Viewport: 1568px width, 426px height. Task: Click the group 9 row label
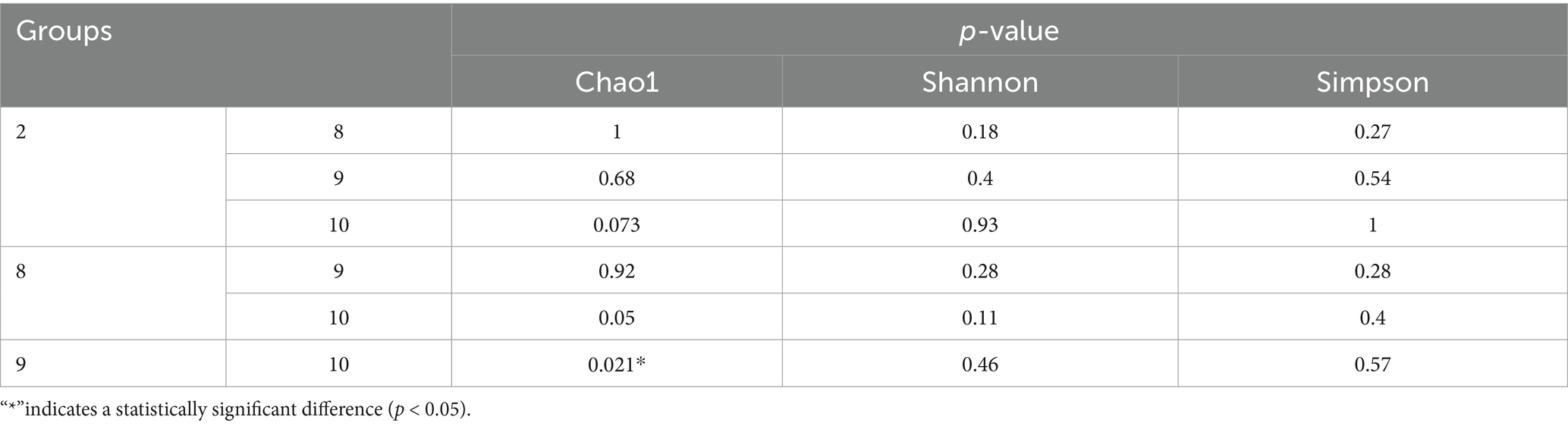pos(20,365)
